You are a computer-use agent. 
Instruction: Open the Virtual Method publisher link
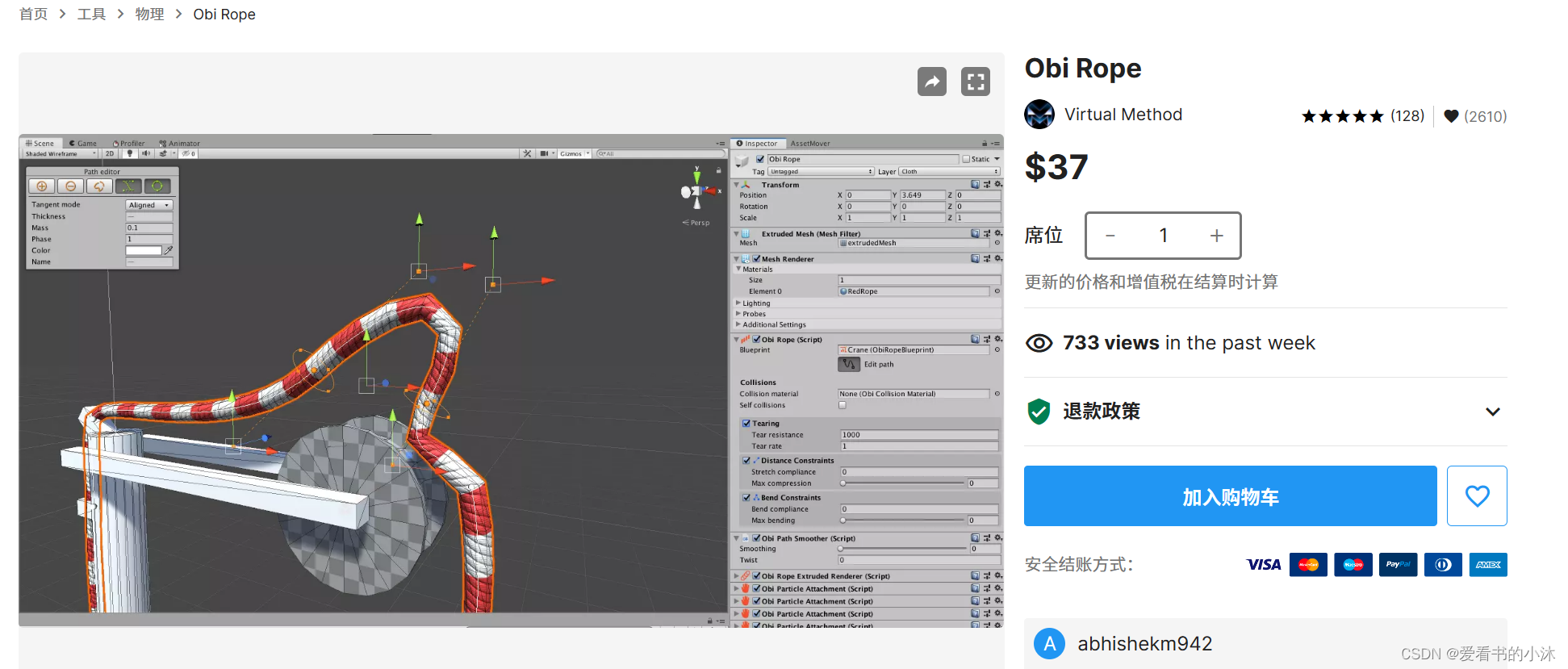coord(1123,115)
